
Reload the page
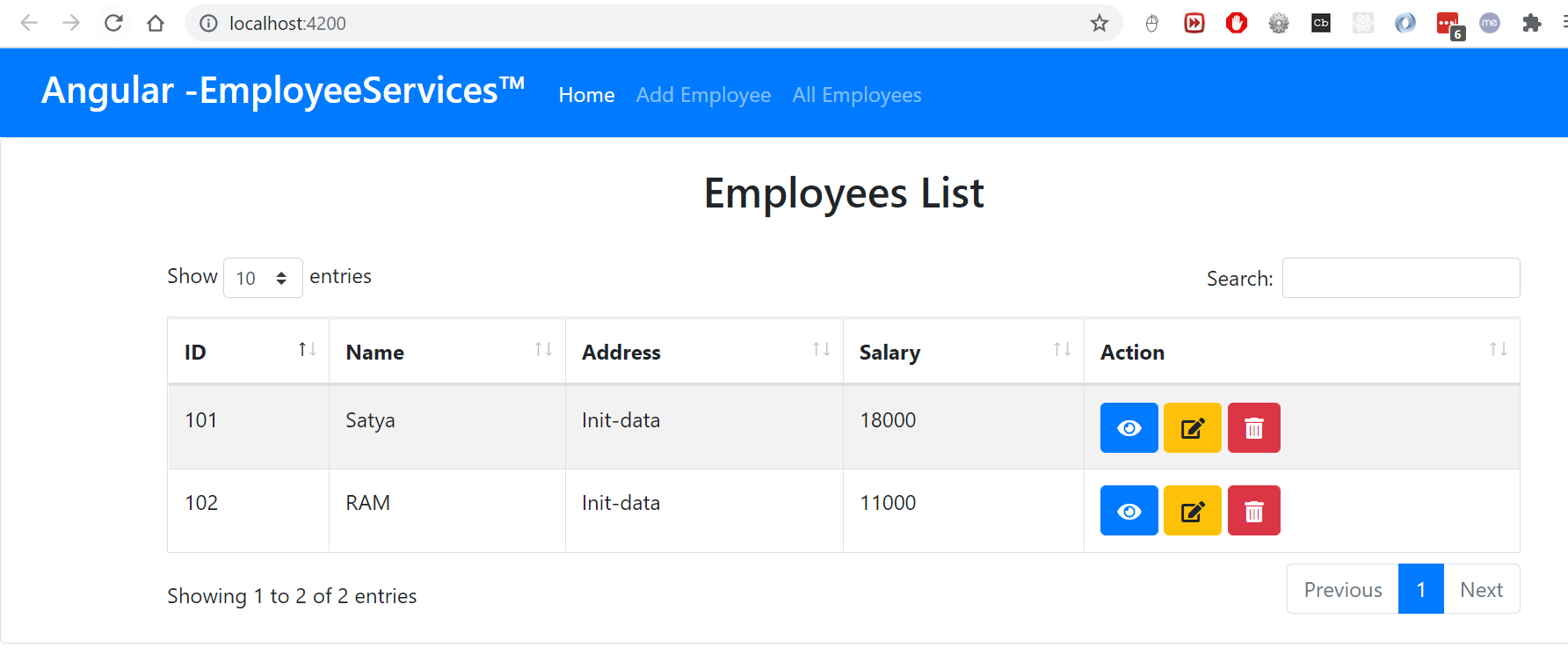[113, 24]
